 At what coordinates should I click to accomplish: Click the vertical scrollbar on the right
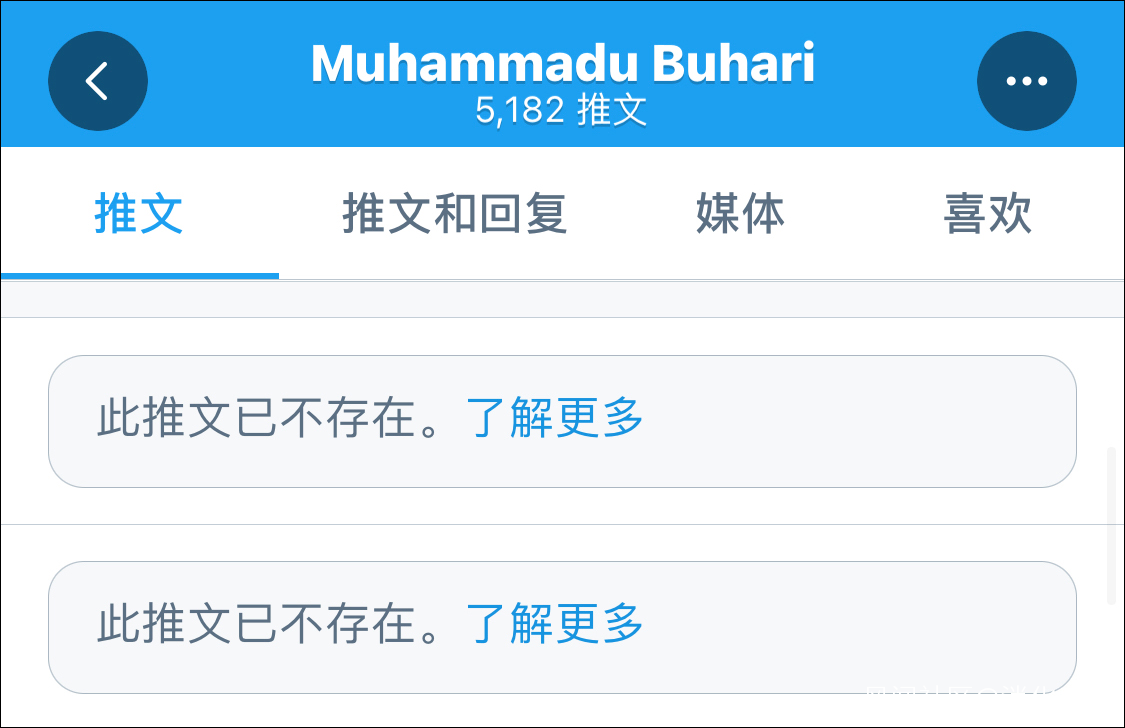[1111, 527]
